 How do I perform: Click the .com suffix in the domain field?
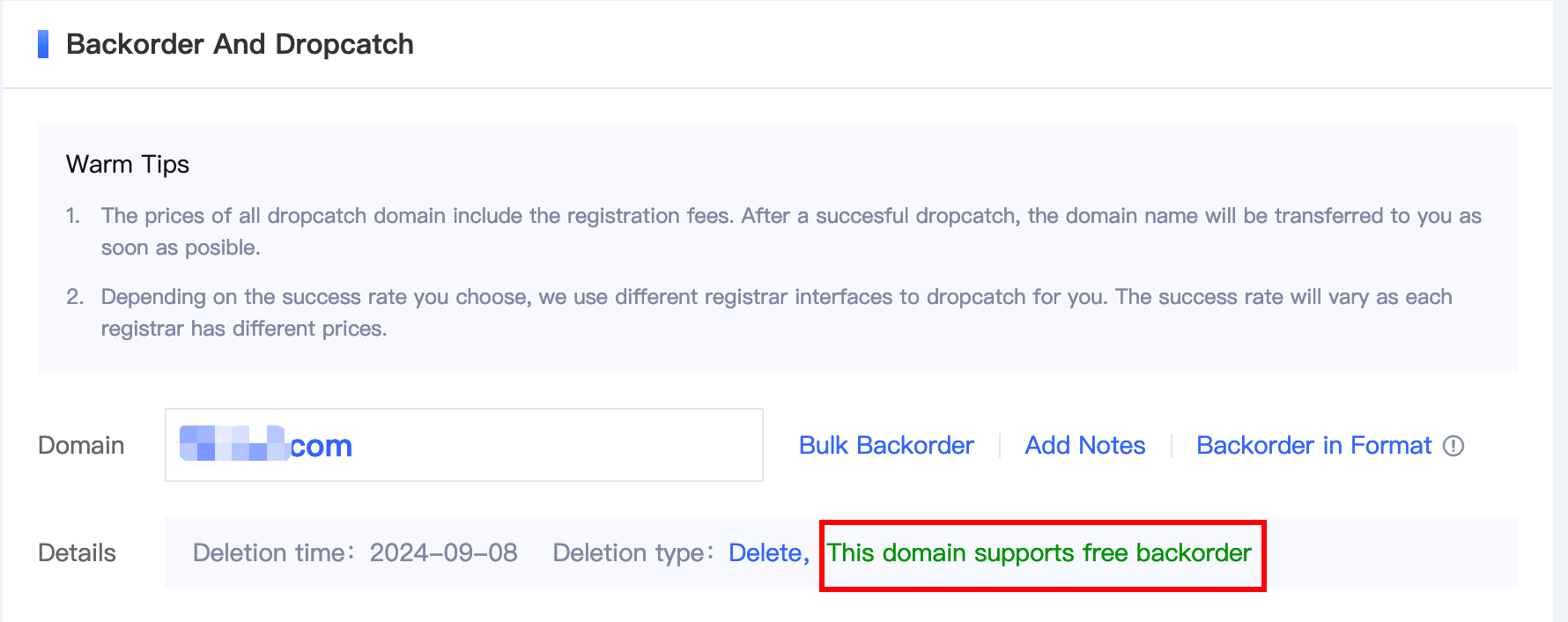[322, 447]
